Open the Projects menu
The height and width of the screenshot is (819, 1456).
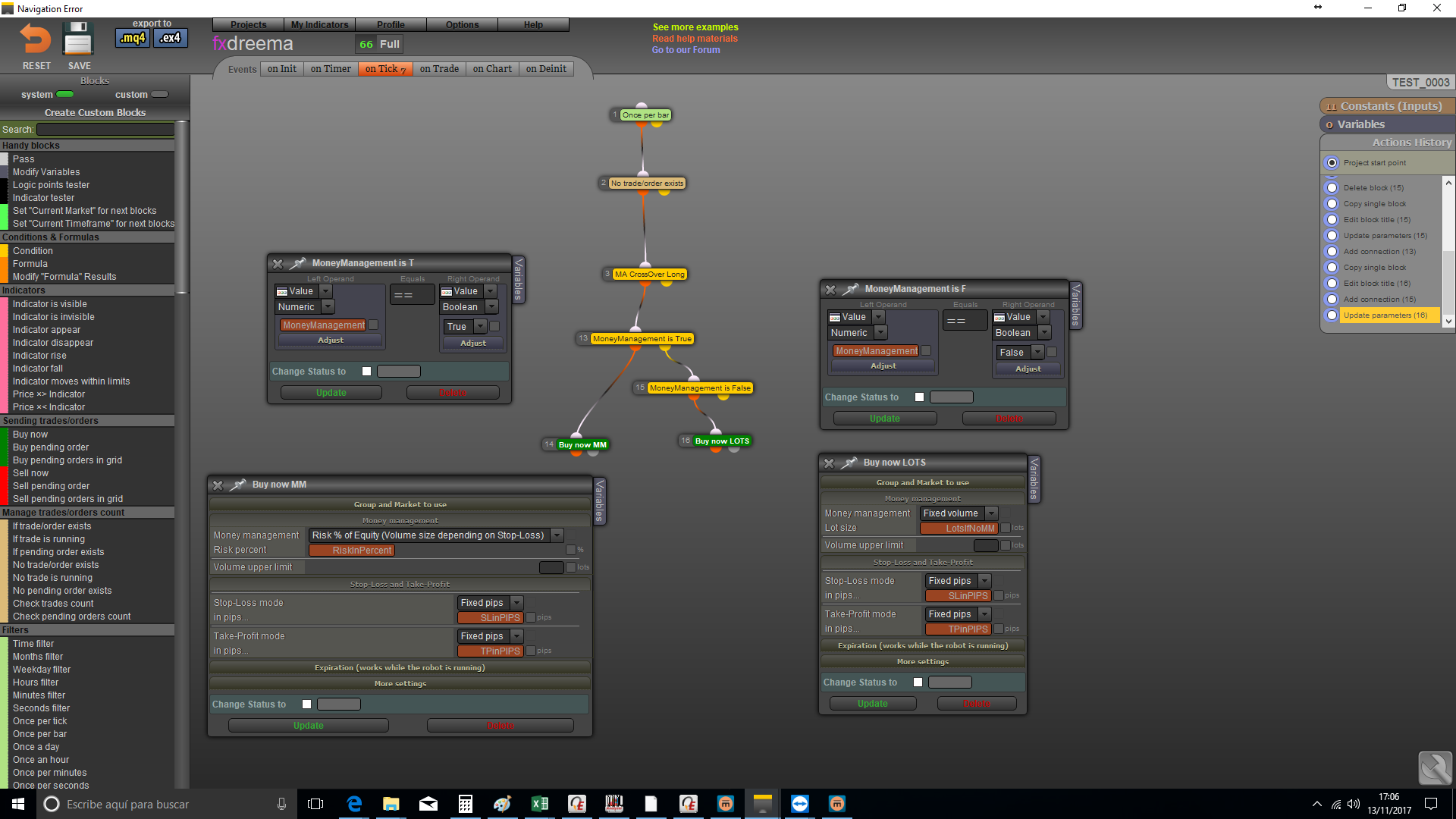(248, 25)
